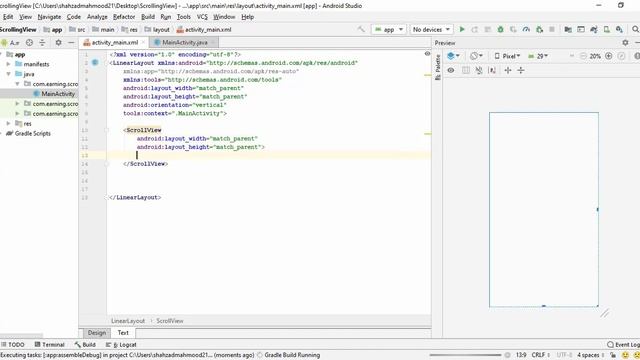Viewport: 640px width, 360px height.
Task: Open the search everywhere magnifier
Action: (636, 29)
